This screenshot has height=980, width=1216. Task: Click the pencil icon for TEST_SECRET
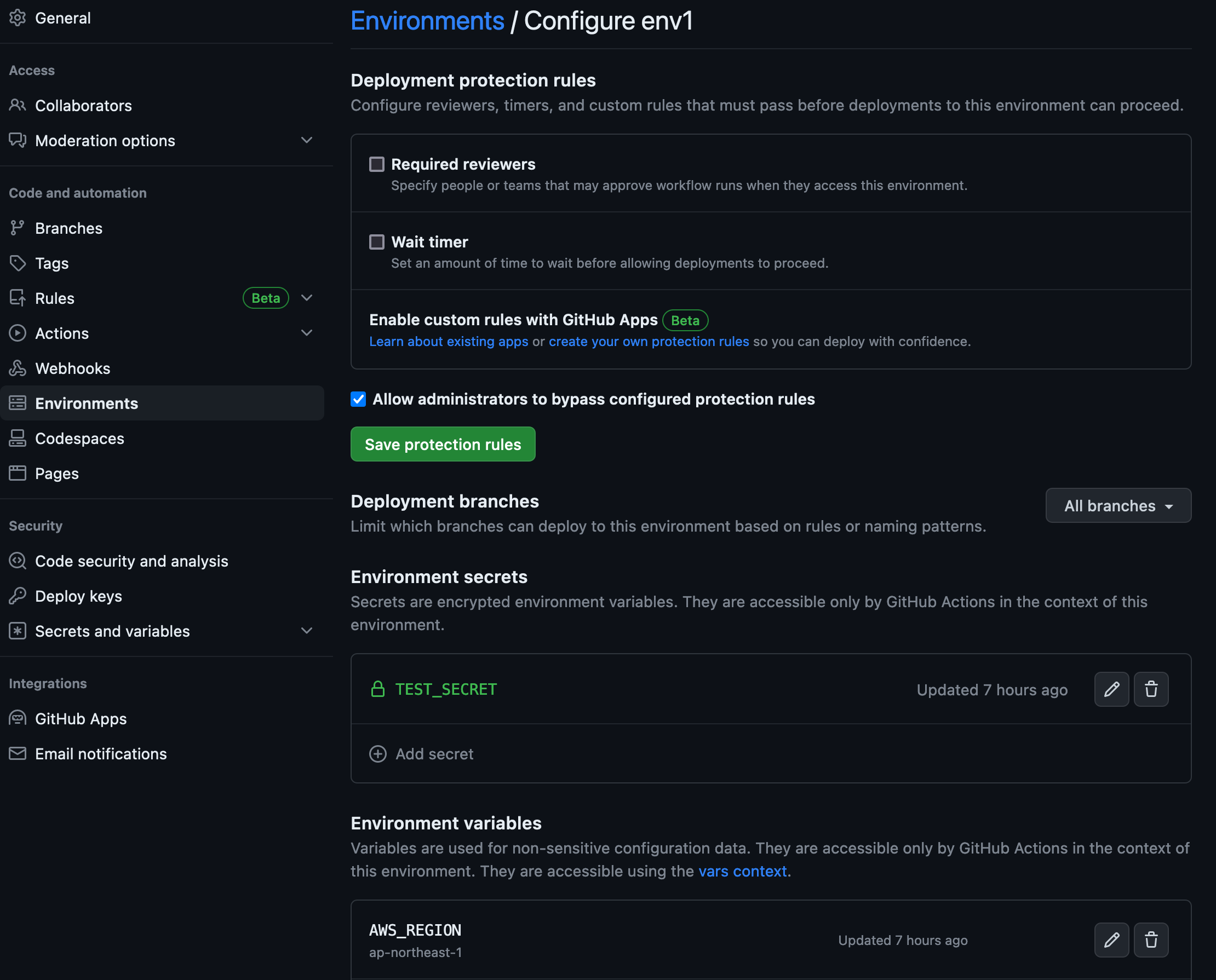(x=1111, y=689)
